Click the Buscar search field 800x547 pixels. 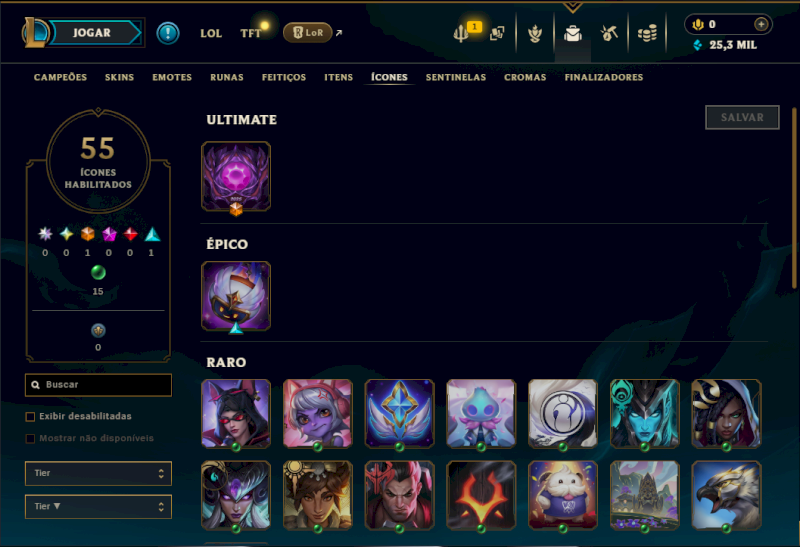98,385
